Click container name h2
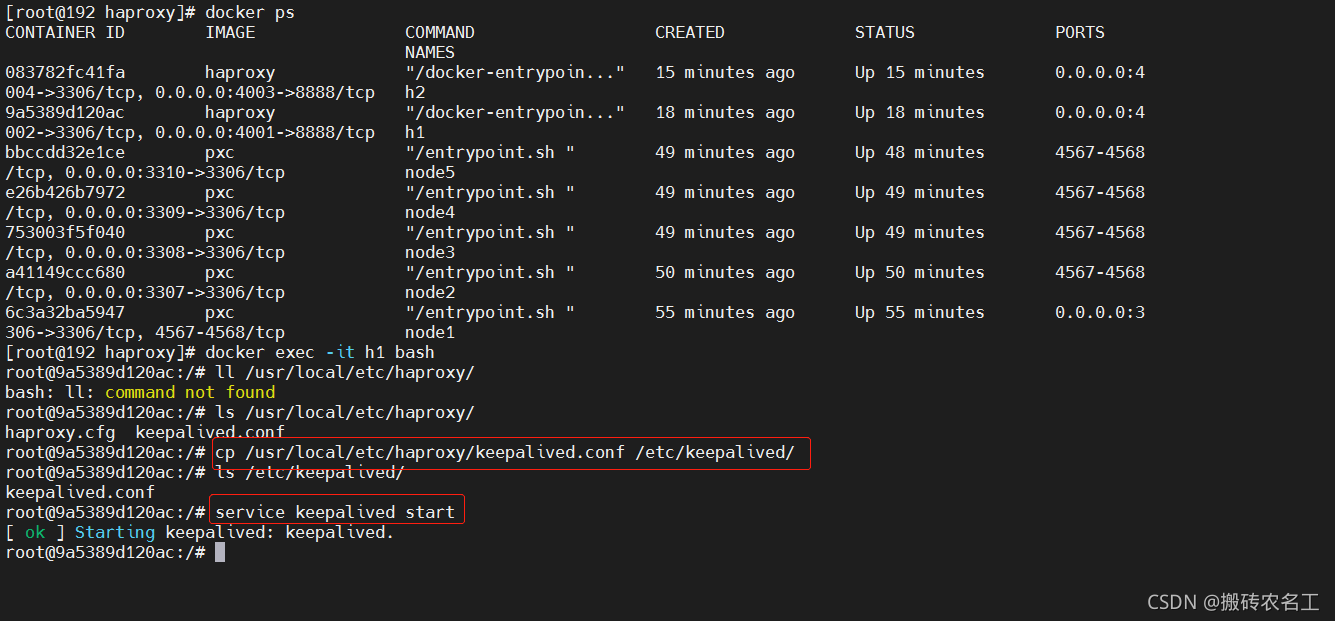The width and height of the screenshot is (1335, 621). point(415,92)
